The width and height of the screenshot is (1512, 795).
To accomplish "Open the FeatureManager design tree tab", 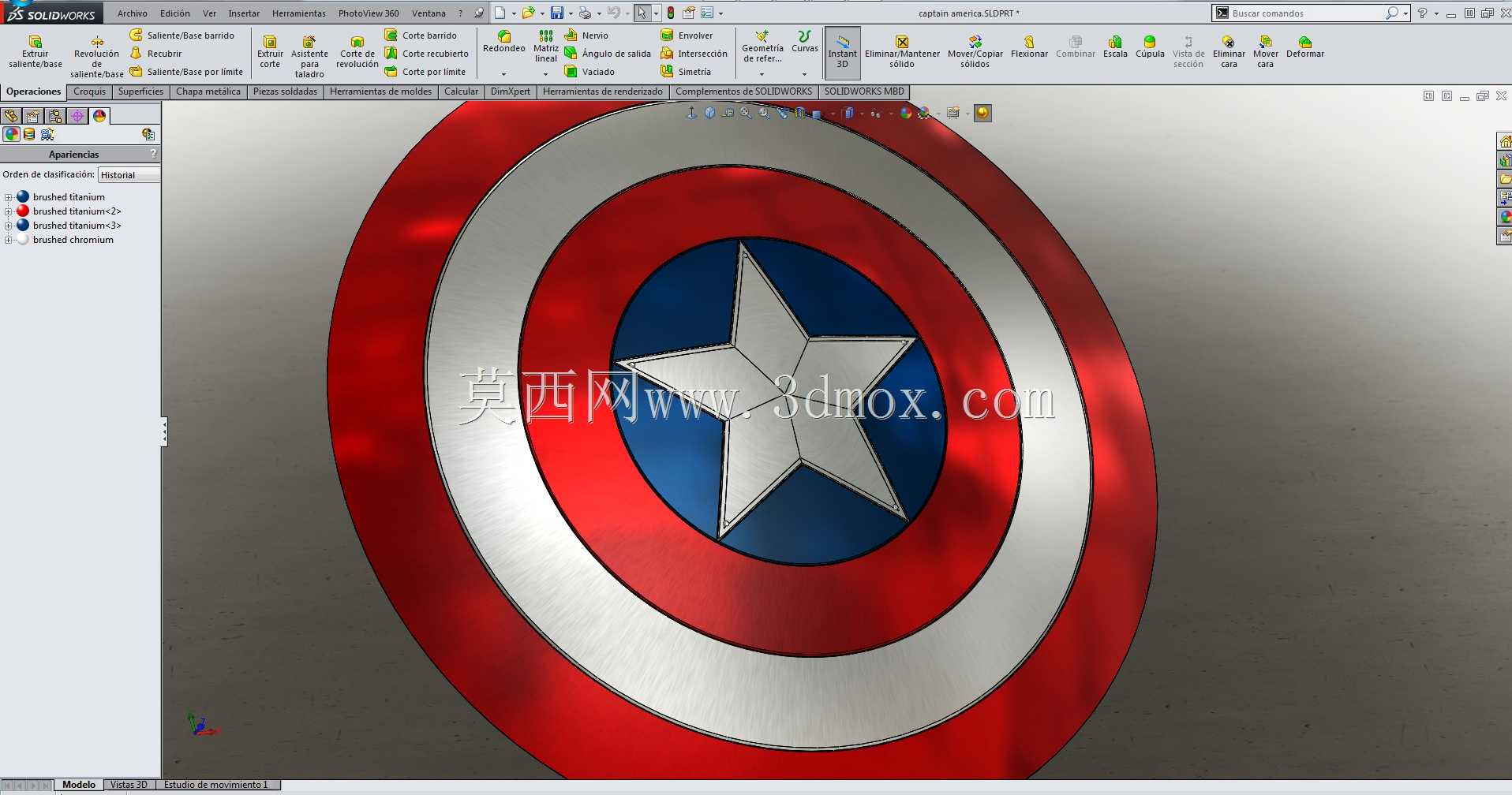I will [11, 116].
